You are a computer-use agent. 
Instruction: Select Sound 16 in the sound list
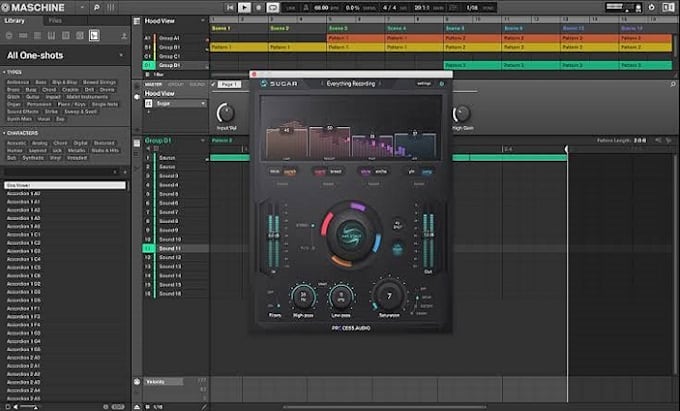170,294
